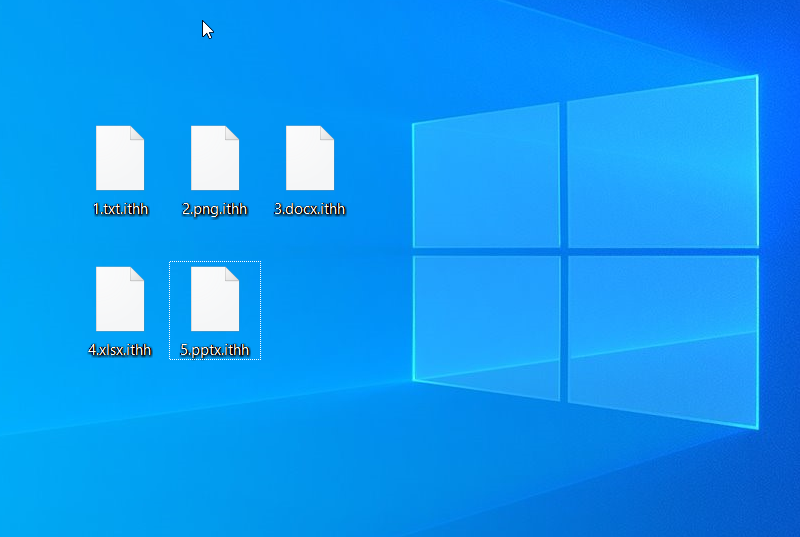This screenshot has height=537, width=800.
Task: Click the "1.txt.ithh" filename label
Action: tap(120, 209)
